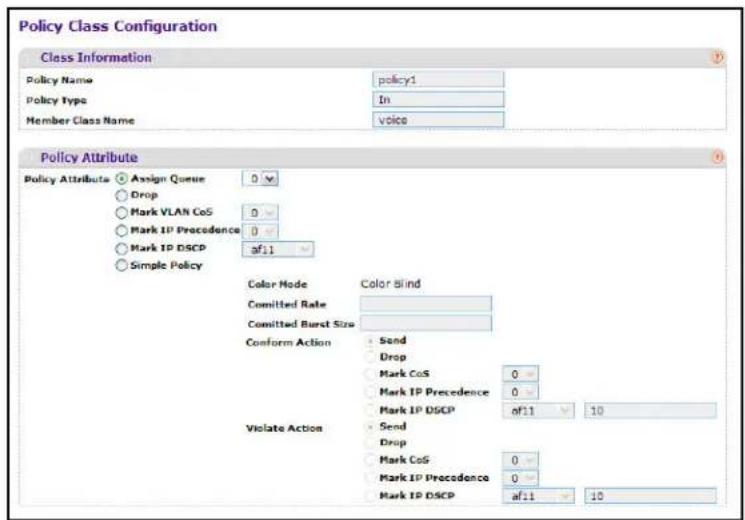
Task: Click the Policy Type field showing In
Action: tap(438, 99)
